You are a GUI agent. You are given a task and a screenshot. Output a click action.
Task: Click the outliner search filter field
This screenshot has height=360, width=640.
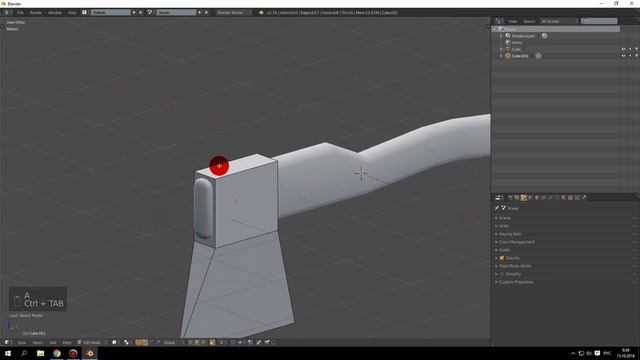pos(599,21)
